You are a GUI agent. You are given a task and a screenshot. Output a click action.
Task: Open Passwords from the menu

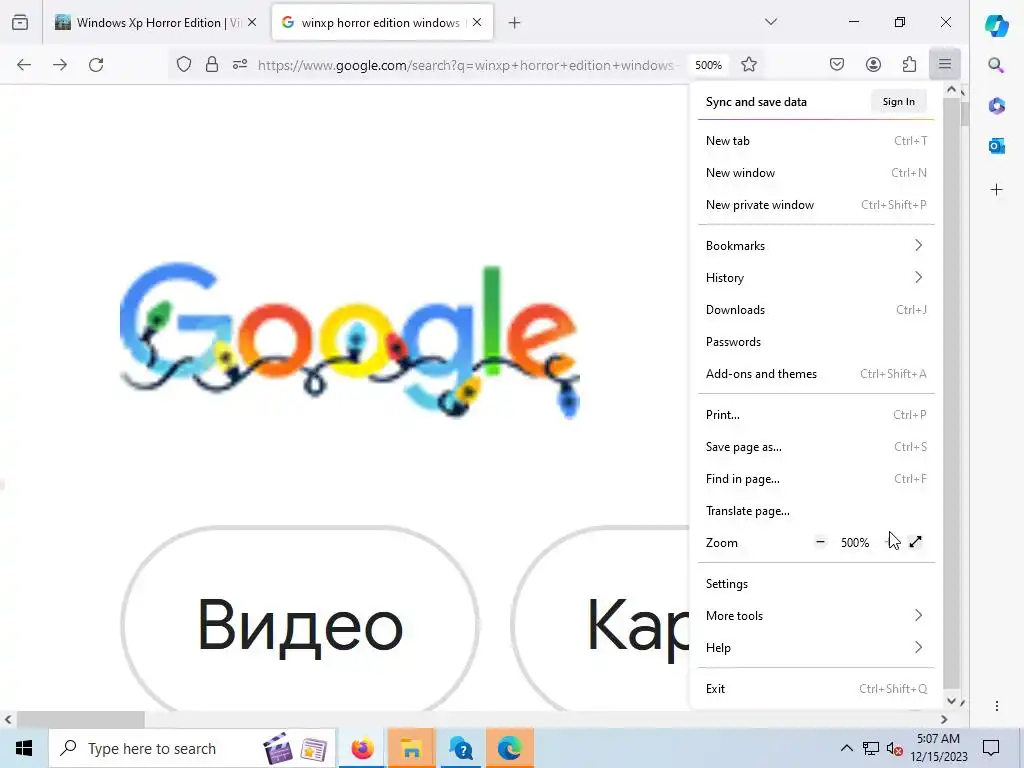click(x=816, y=342)
